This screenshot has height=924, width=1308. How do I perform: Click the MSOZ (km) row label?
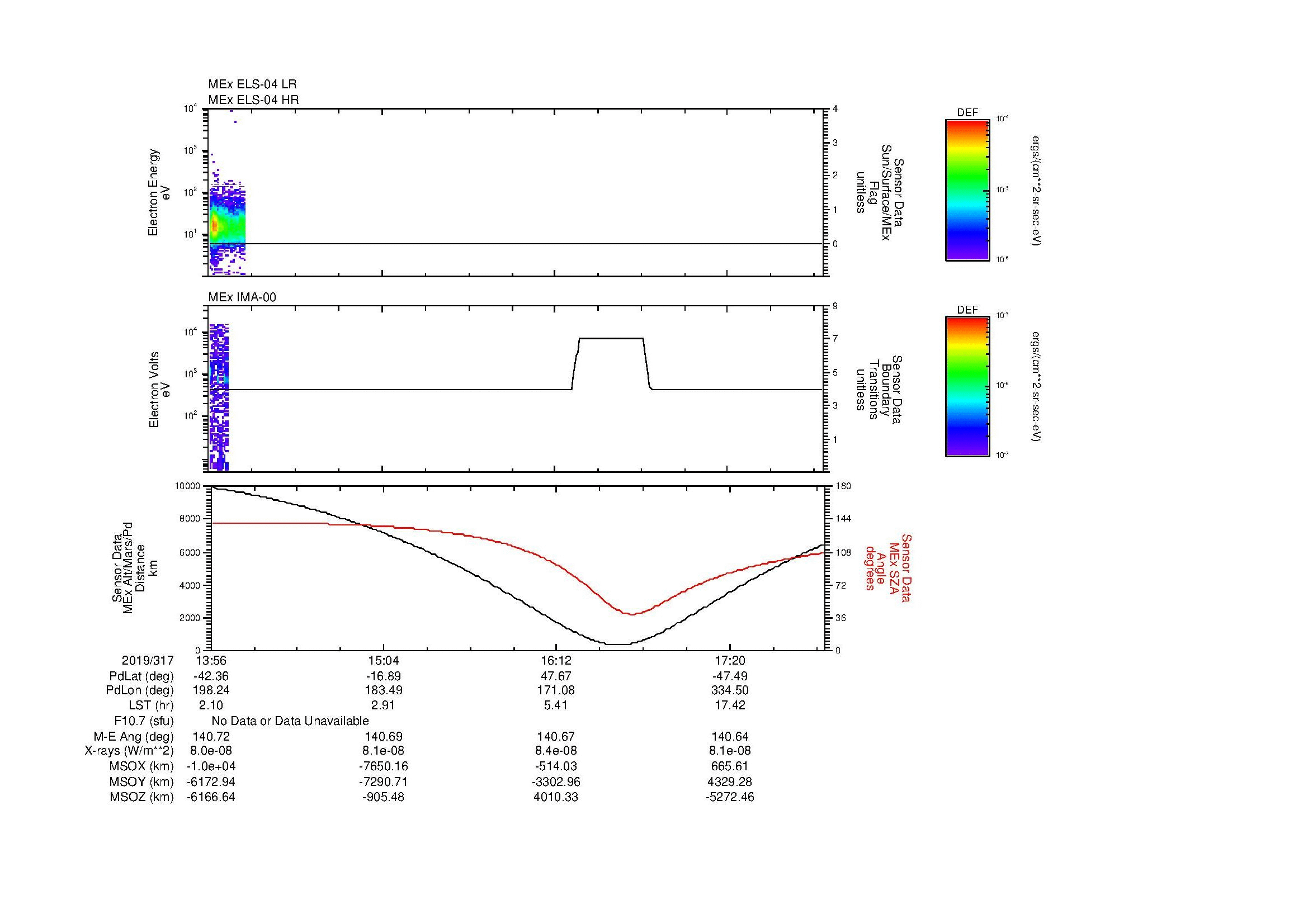pyautogui.click(x=141, y=797)
